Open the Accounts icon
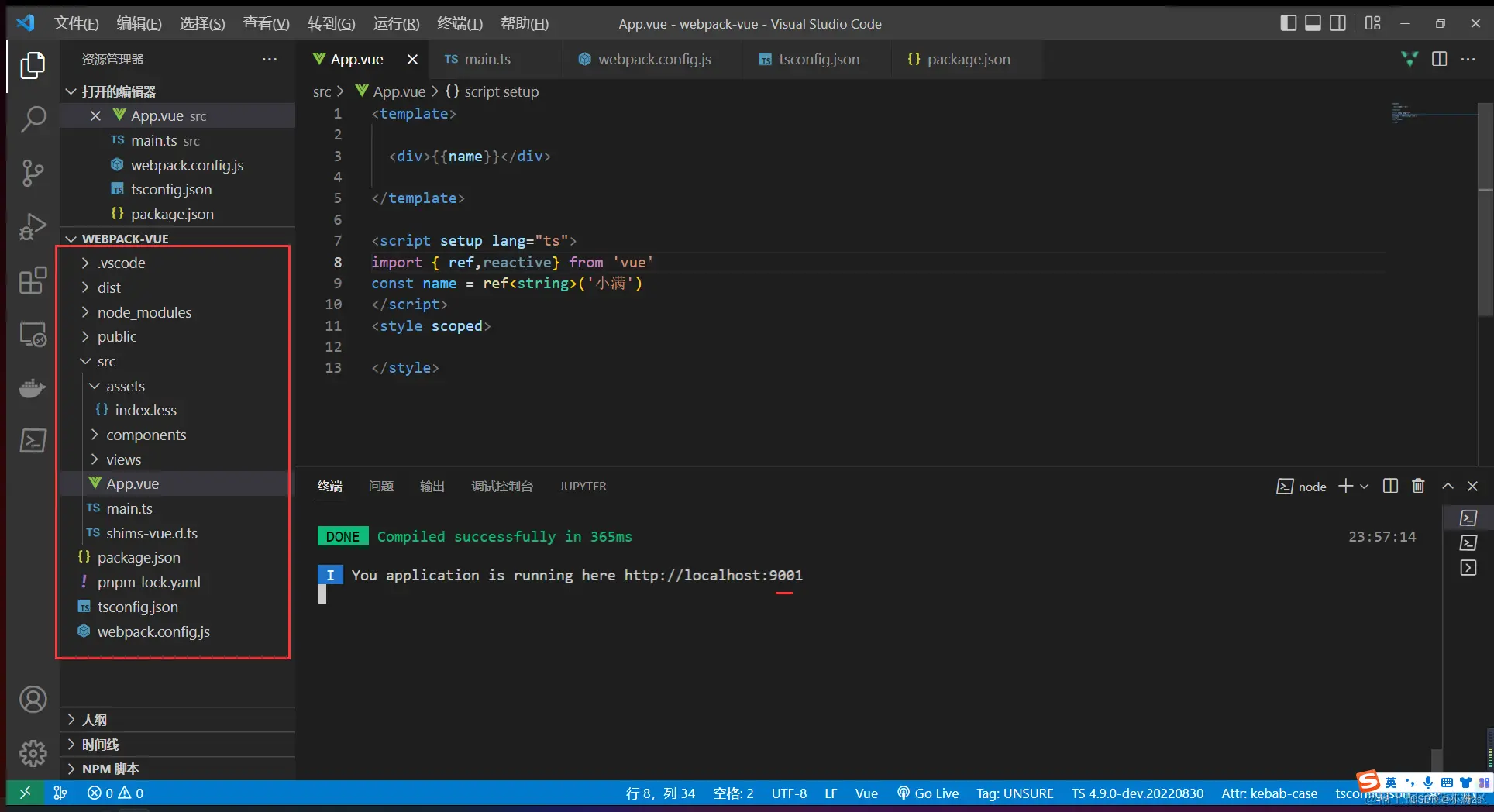1494x812 pixels. pyautogui.click(x=33, y=700)
